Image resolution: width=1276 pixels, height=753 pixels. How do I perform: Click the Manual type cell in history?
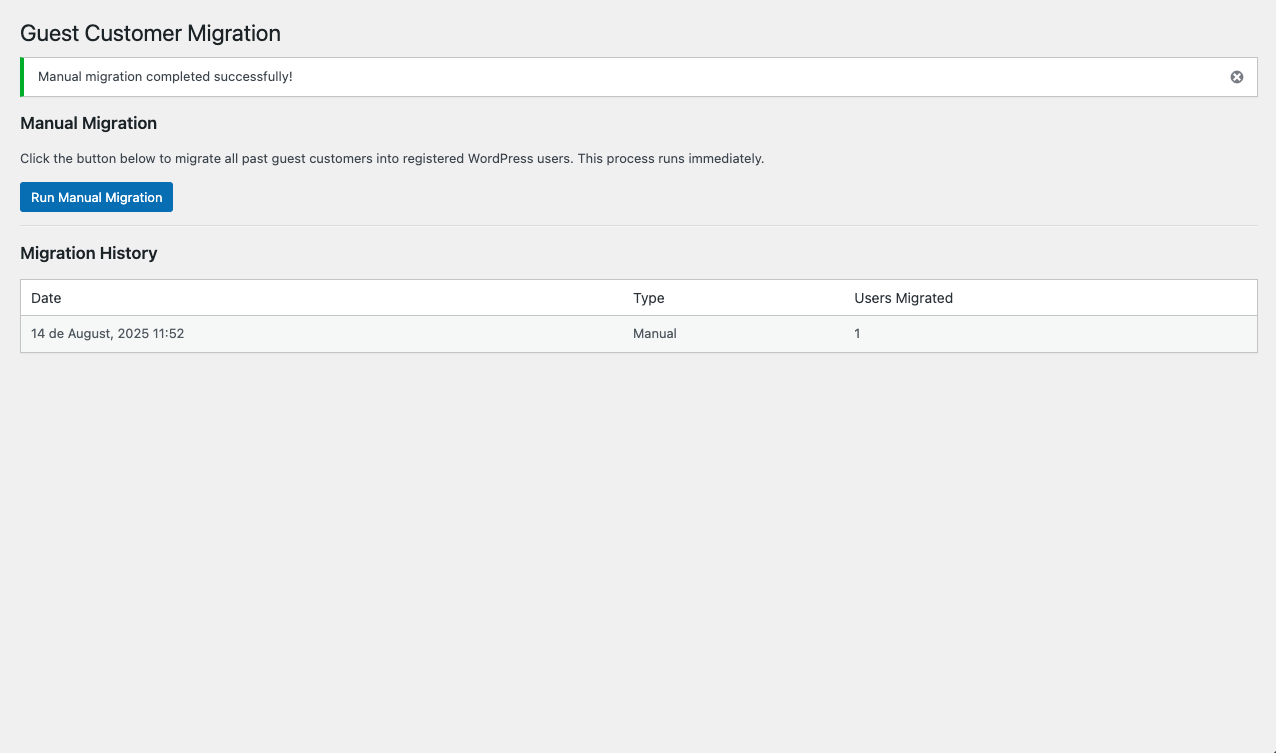click(655, 334)
